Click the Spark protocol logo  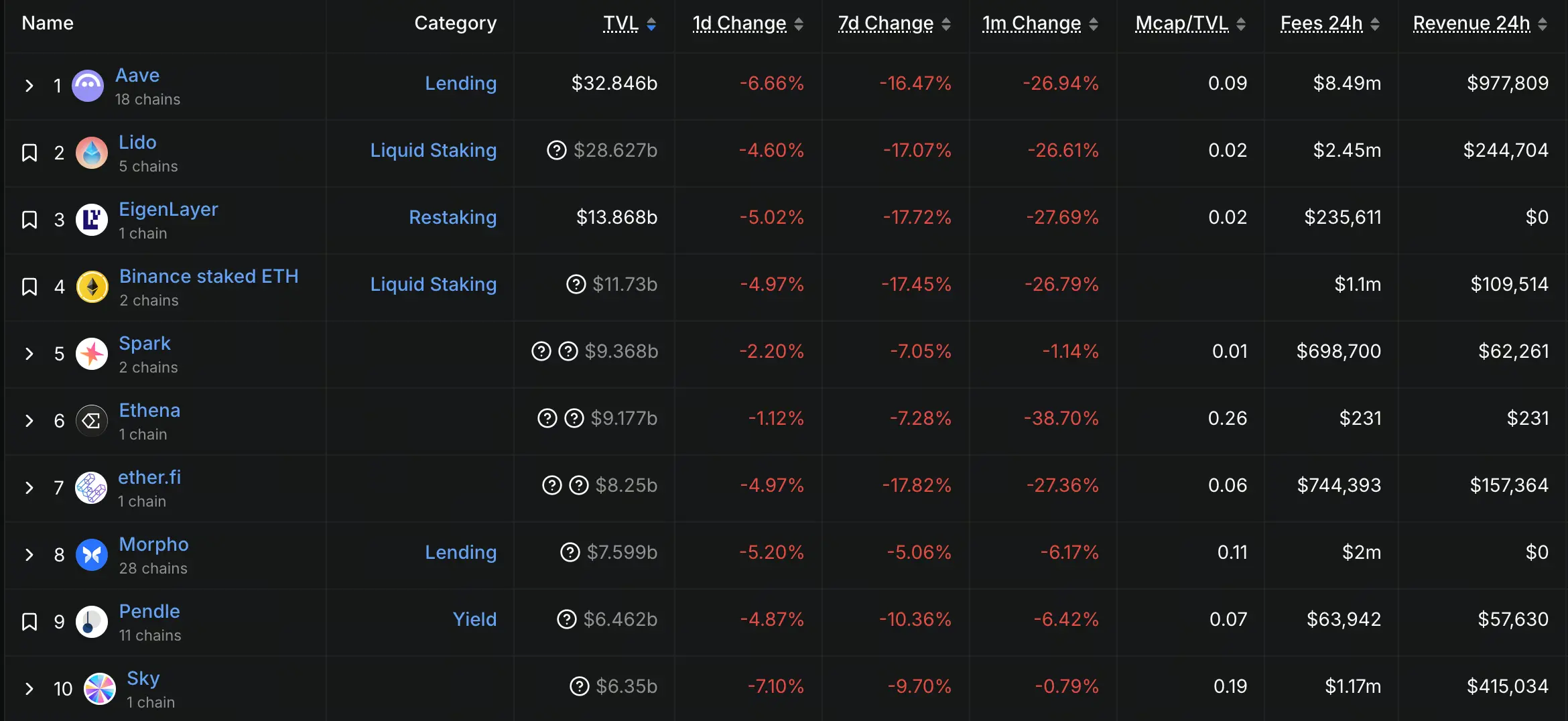tap(92, 354)
